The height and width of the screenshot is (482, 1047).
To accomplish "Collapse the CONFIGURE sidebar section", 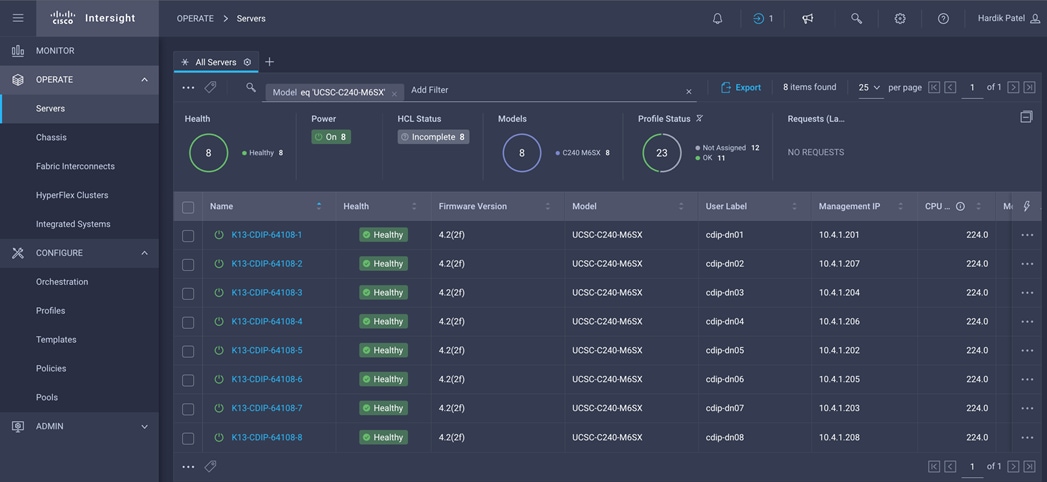I will point(144,253).
